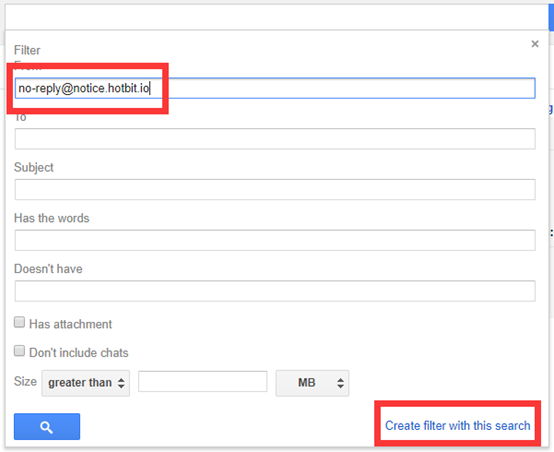Click the size value input box
This screenshot has width=554, height=452.
(x=203, y=381)
